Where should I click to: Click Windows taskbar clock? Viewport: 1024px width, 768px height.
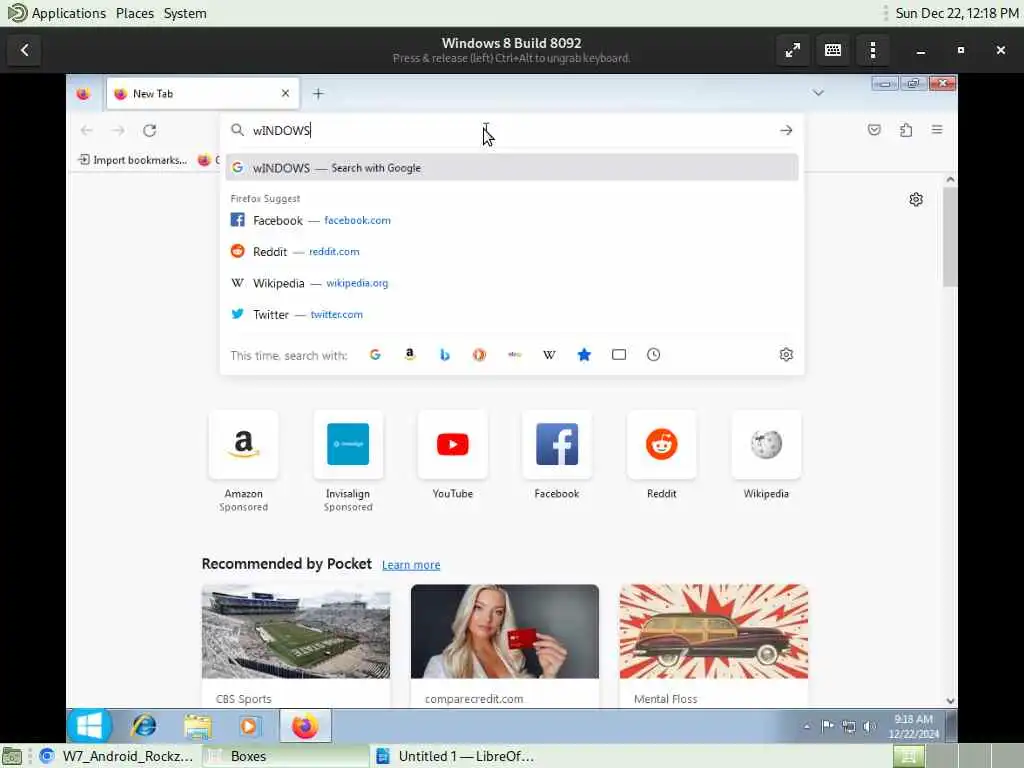pyautogui.click(x=914, y=726)
